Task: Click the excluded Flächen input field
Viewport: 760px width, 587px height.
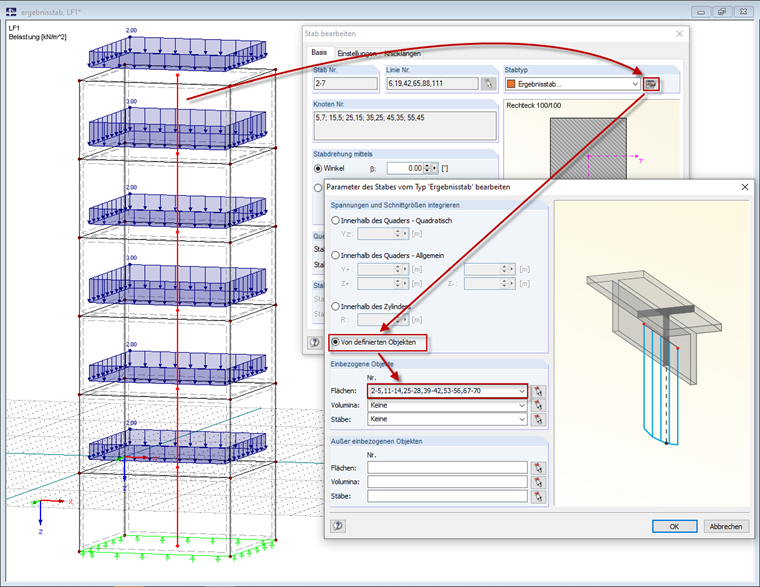Action: (447, 468)
